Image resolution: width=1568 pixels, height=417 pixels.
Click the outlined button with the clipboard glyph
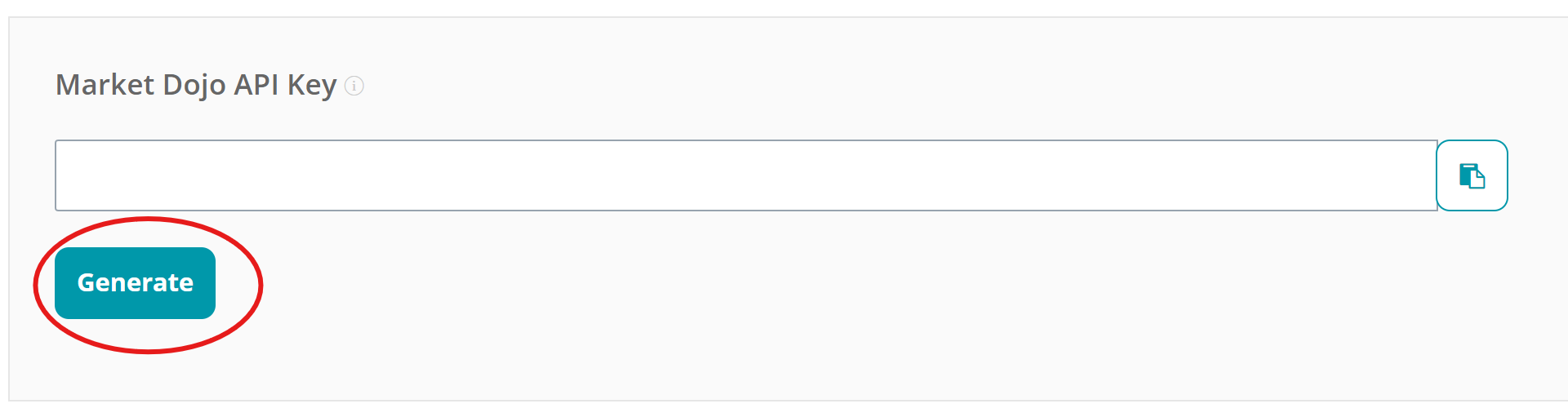pyautogui.click(x=1472, y=175)
